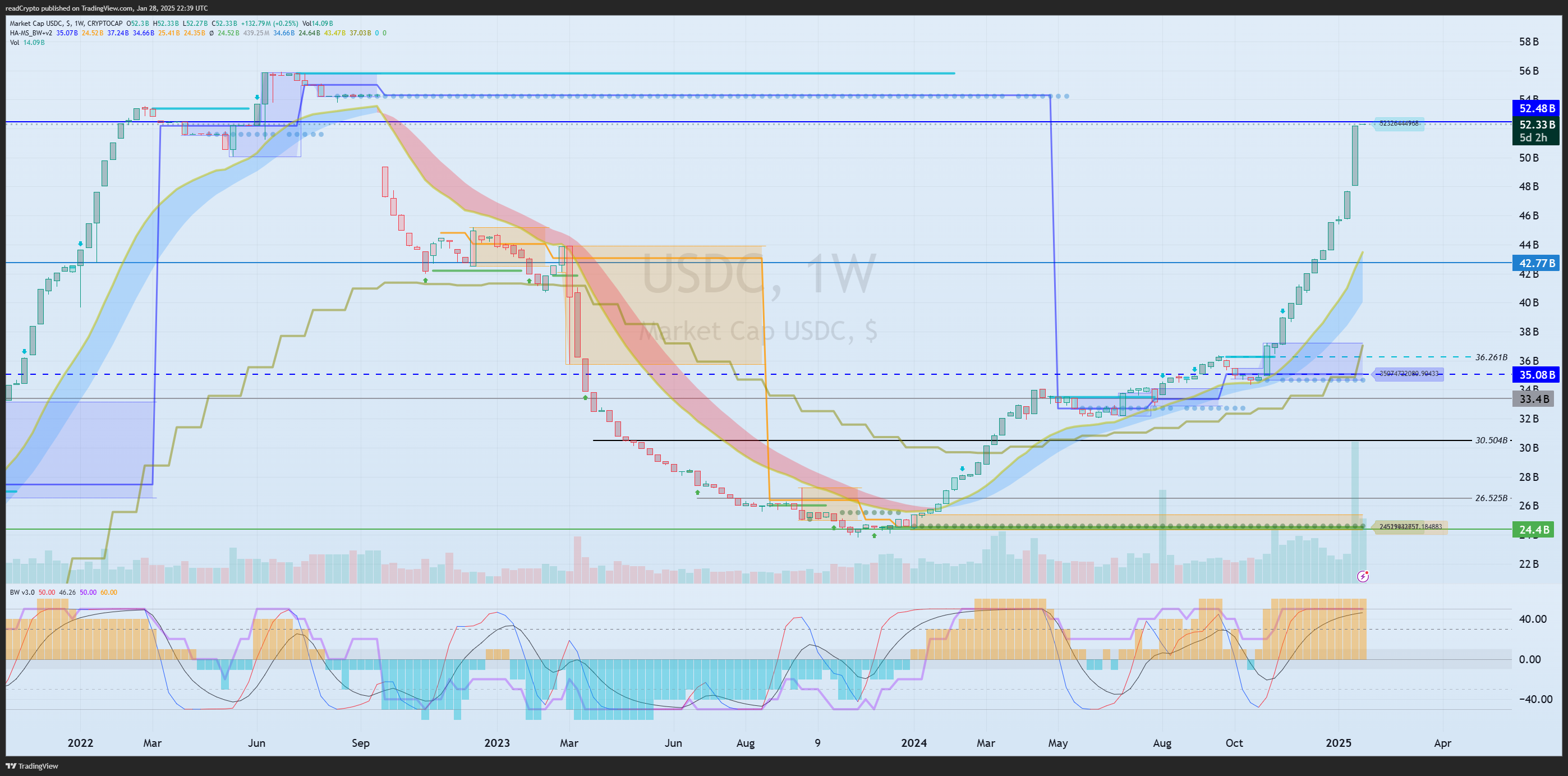Click the pink lightning bolt event icon
This screenshot has height=776, width=1568.
click(x=1363, y=576)
